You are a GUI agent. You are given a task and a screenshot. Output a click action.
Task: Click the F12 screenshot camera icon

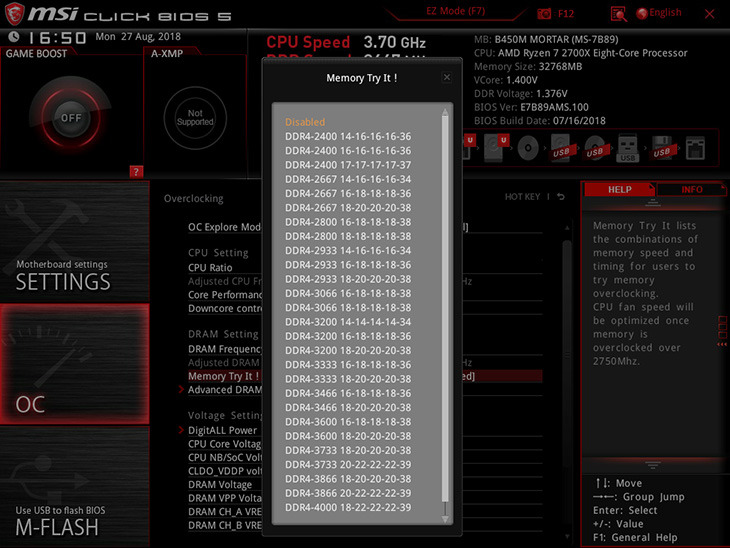(x=544, y=14)
